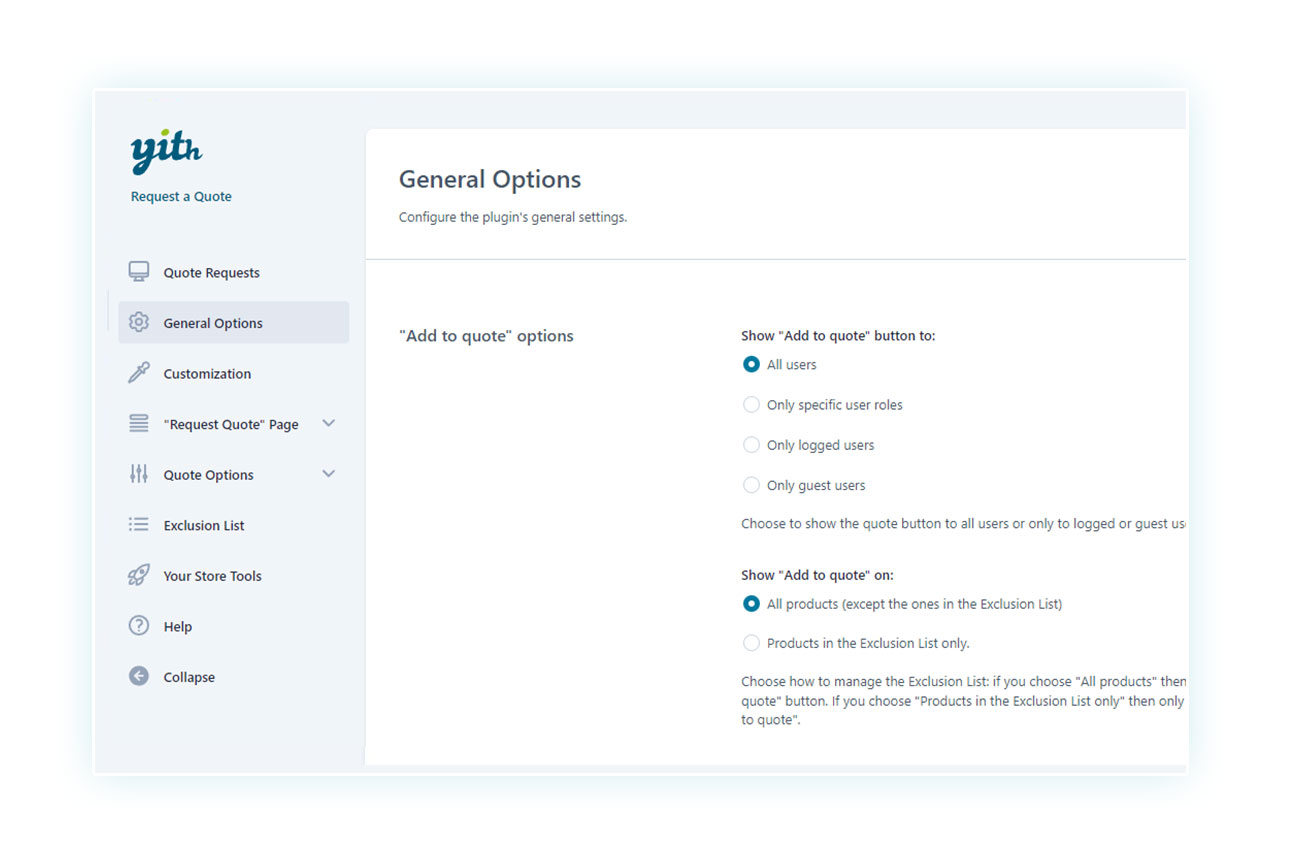Click the Customization eyedropper icon

(x=139, y=373)
